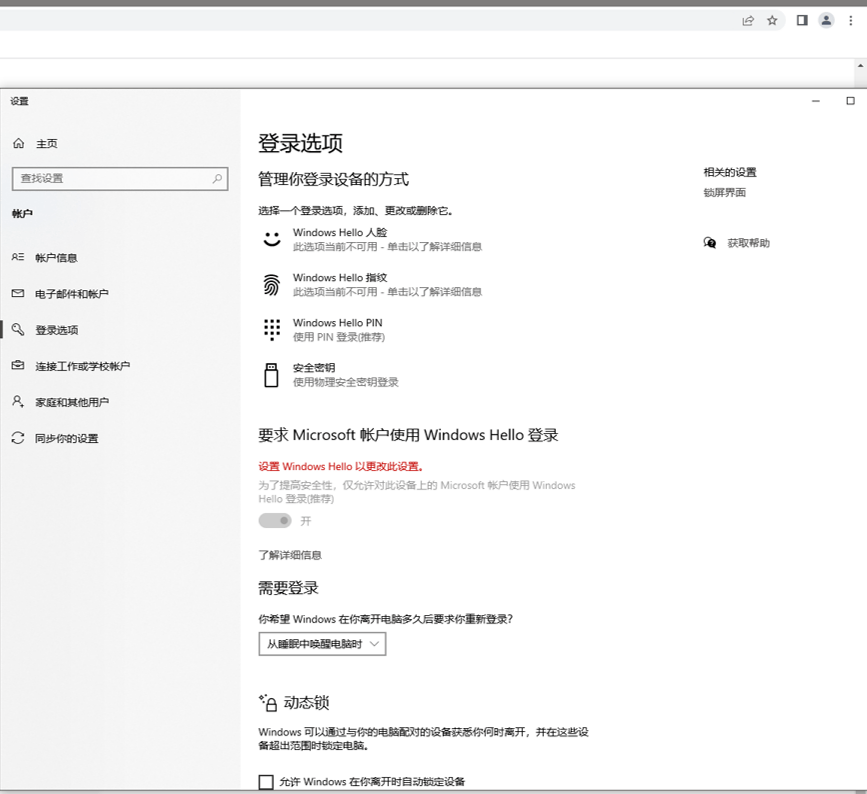The width and height of the screenshot is (867, 794).
Task: Check 允许 Windows 在你离开时自动锁定设备
Action: coord(266,781)
